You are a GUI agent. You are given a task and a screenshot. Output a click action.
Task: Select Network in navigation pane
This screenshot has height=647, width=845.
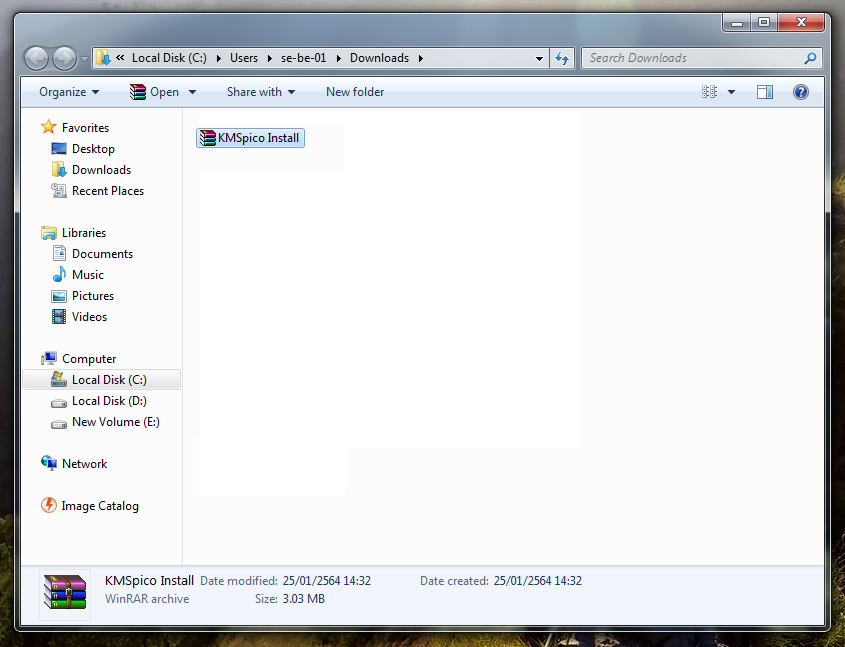coord(84,464)
